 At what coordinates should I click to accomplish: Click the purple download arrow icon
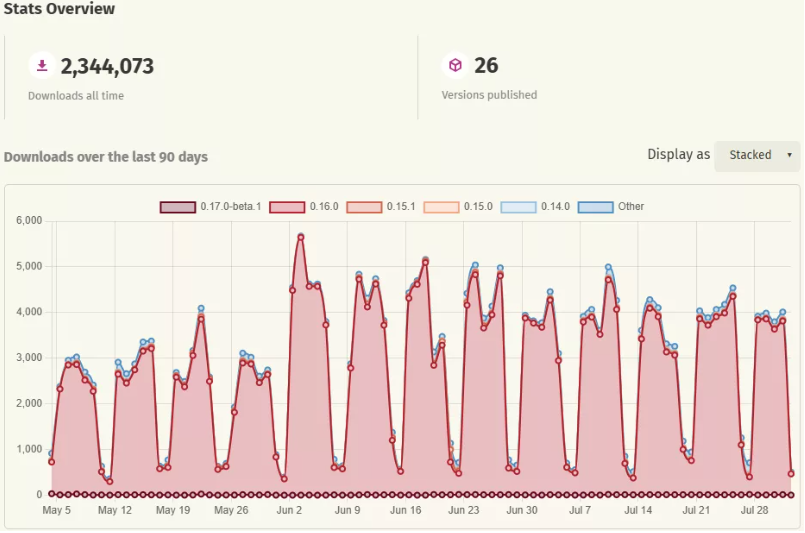point(42,66)
